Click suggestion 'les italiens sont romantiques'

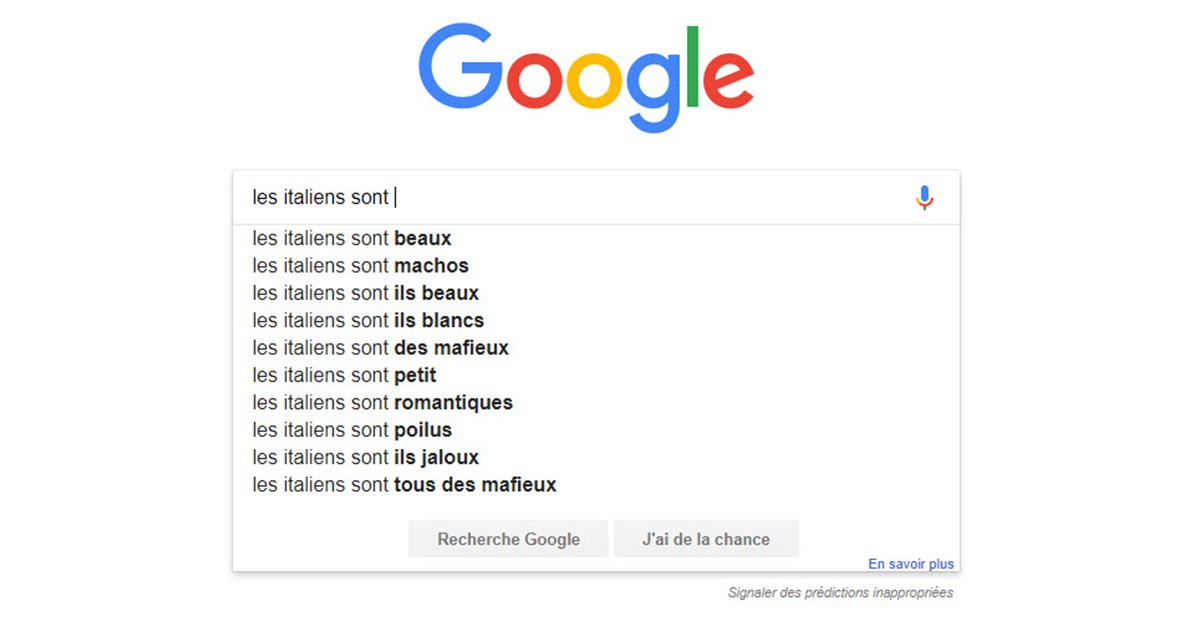click(x=382, y=402)
